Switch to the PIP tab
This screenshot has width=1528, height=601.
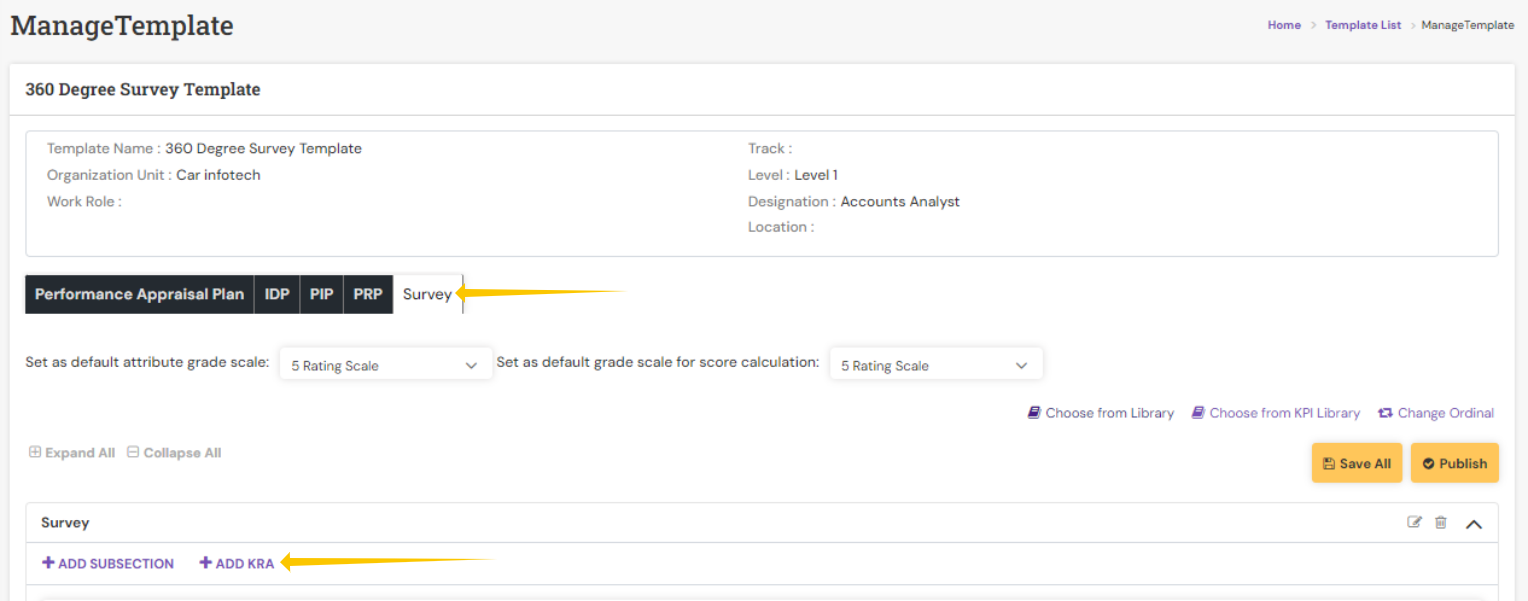[x=321, y=294]
